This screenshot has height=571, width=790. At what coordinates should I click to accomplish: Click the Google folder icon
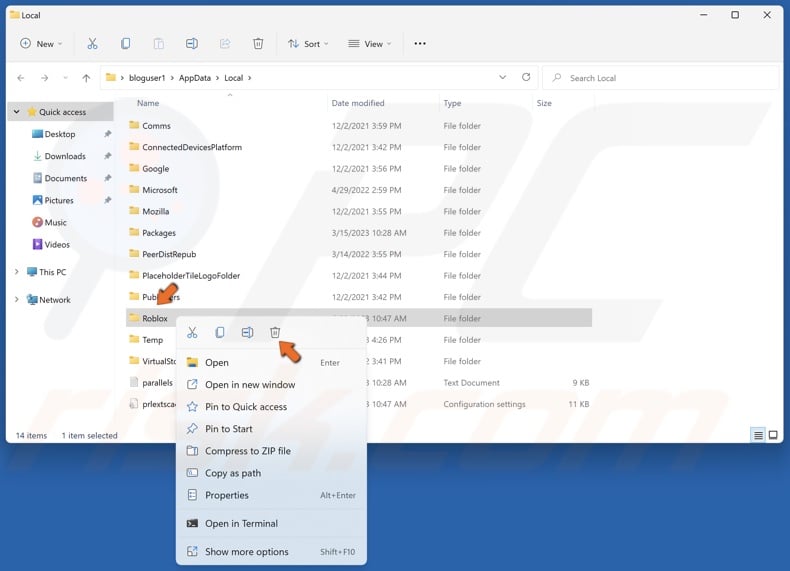click(134, 168)
